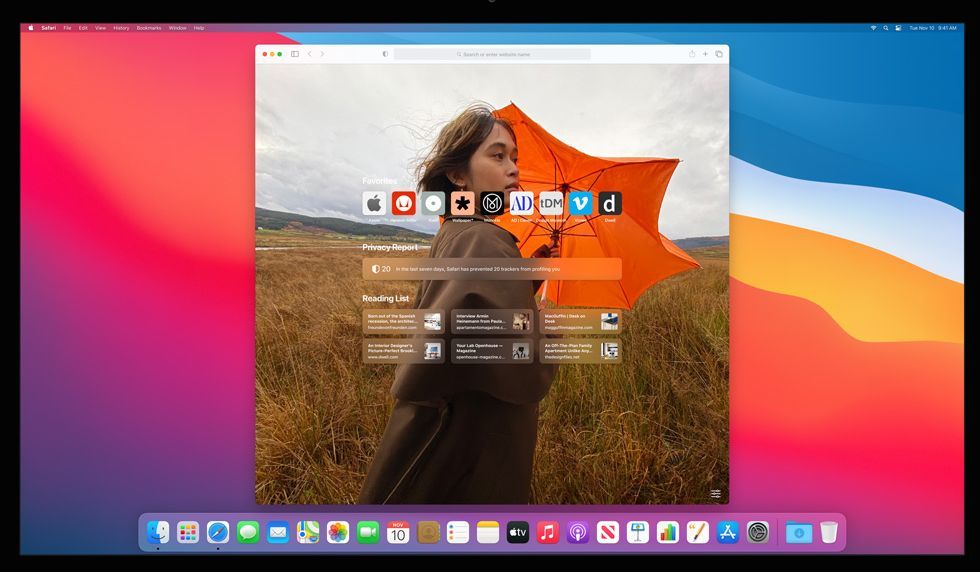The image size is (980, 572).
Task: Launch FaceTime from the Dock
Action: click(368, 533)
